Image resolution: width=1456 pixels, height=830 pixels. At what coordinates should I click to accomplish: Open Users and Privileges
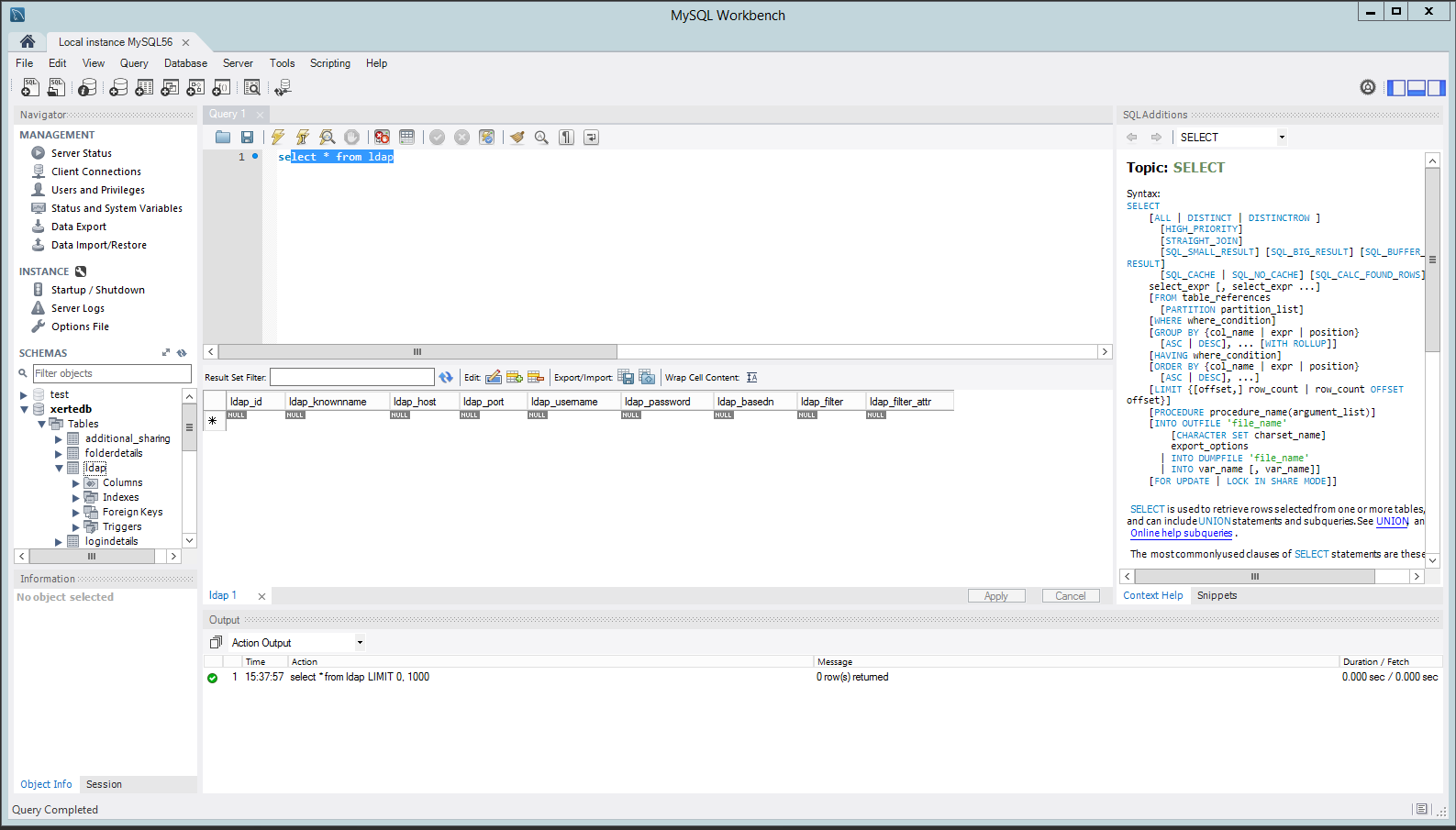[x=98, y=190]
